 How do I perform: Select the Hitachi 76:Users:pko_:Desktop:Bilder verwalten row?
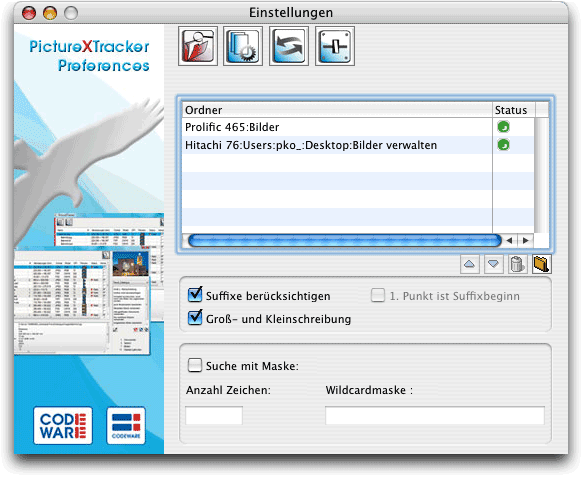point(358,145)
